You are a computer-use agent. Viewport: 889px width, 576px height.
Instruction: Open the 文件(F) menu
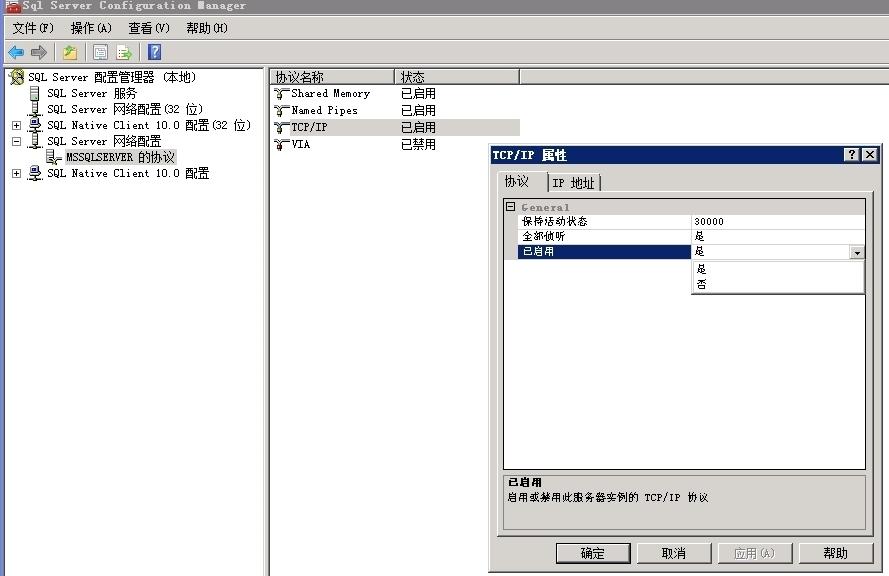tap(33, 28)
